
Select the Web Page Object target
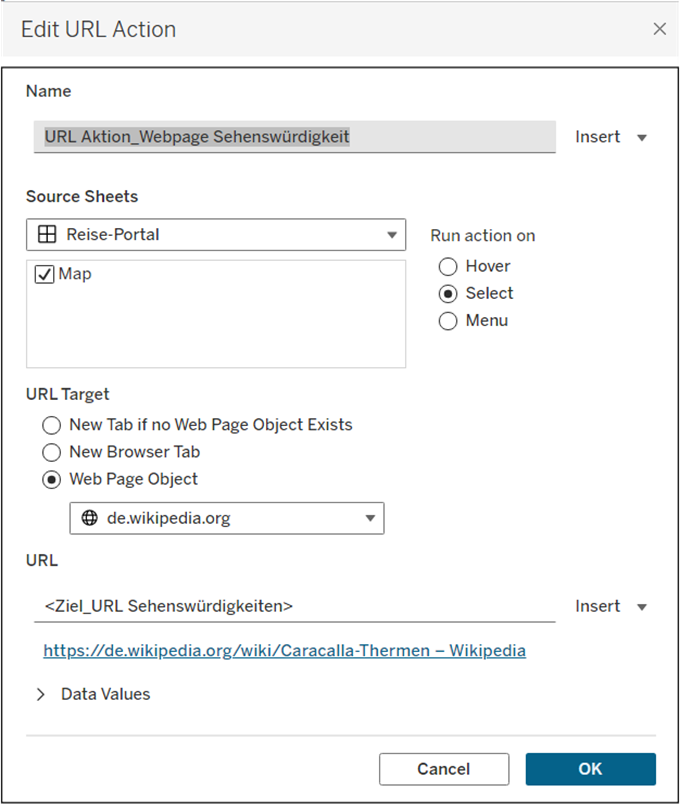pyautogui.click(x=52, y=479)
